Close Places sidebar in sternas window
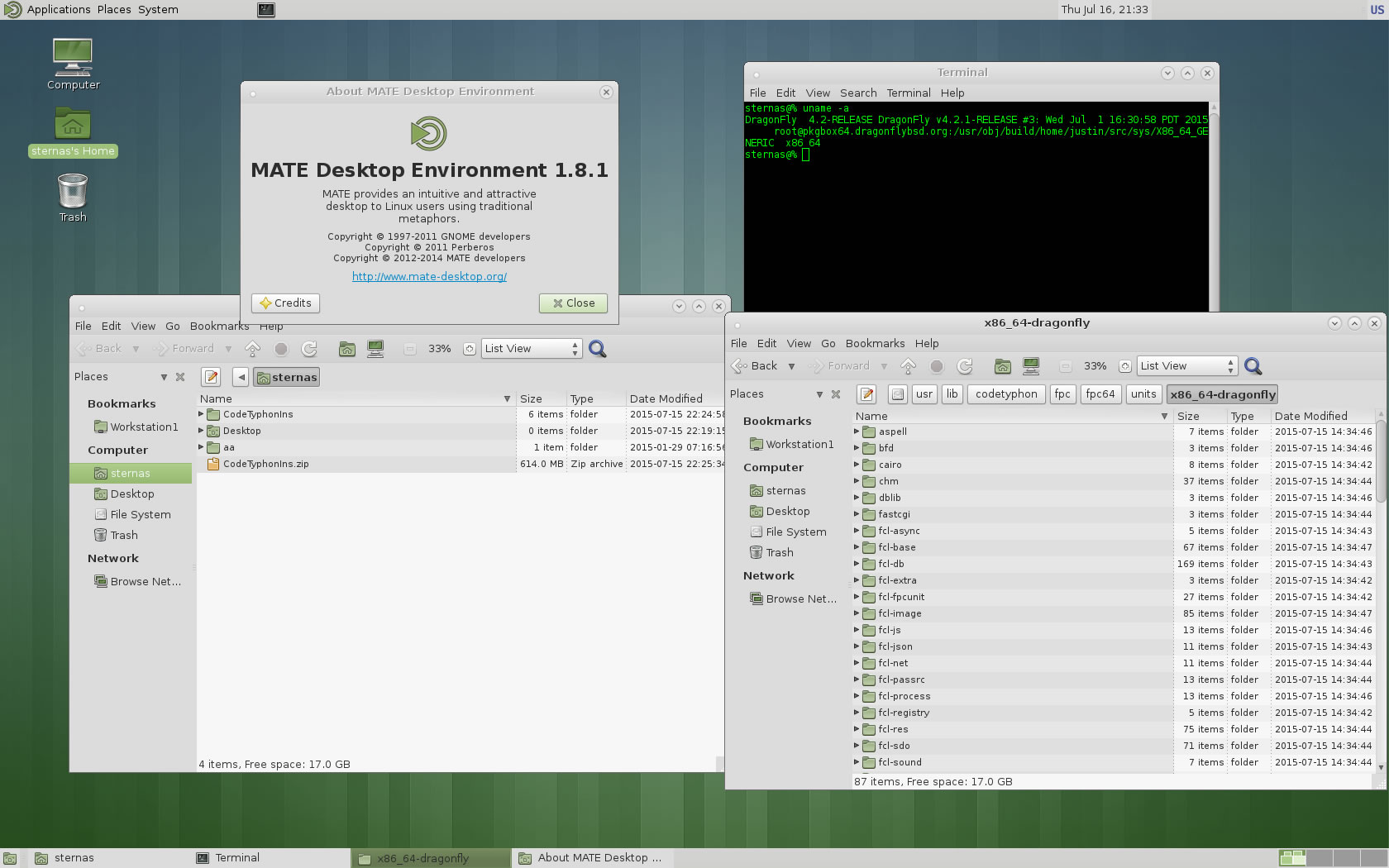 [180, 377]
